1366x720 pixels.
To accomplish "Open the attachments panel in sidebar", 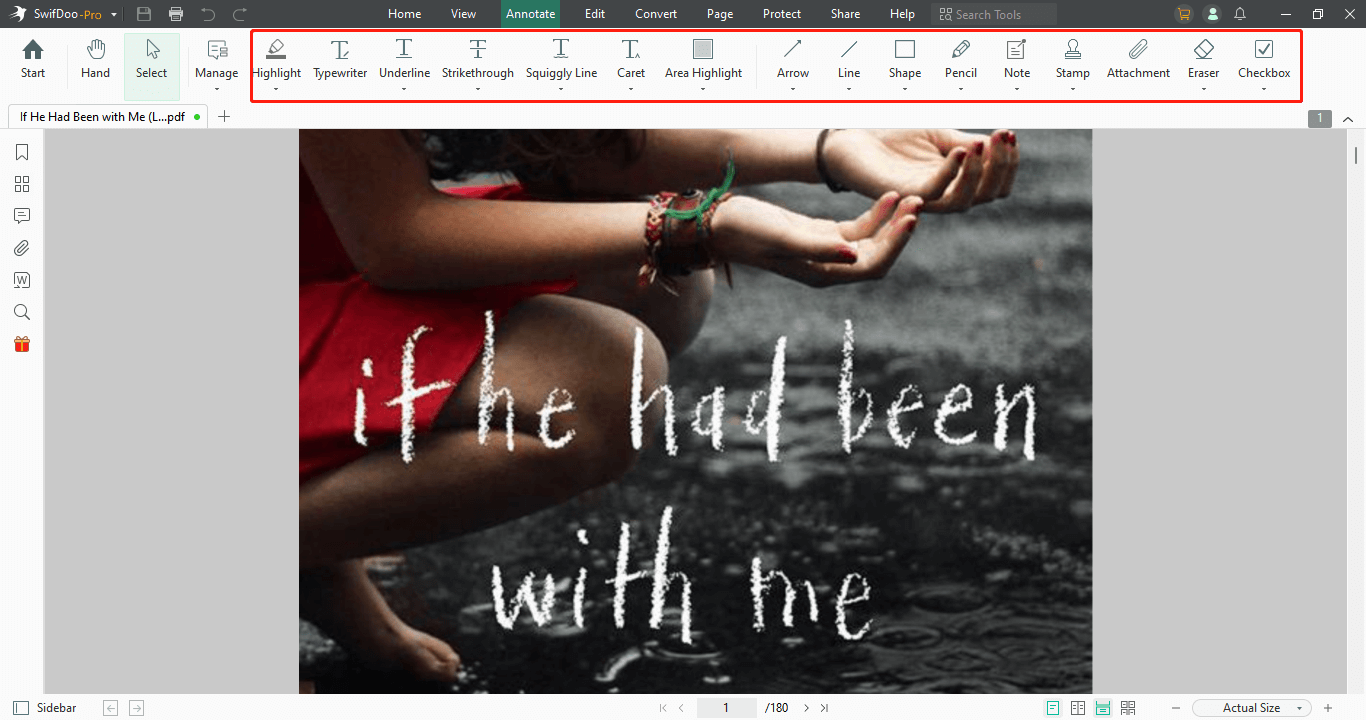I will pos(22,248).
